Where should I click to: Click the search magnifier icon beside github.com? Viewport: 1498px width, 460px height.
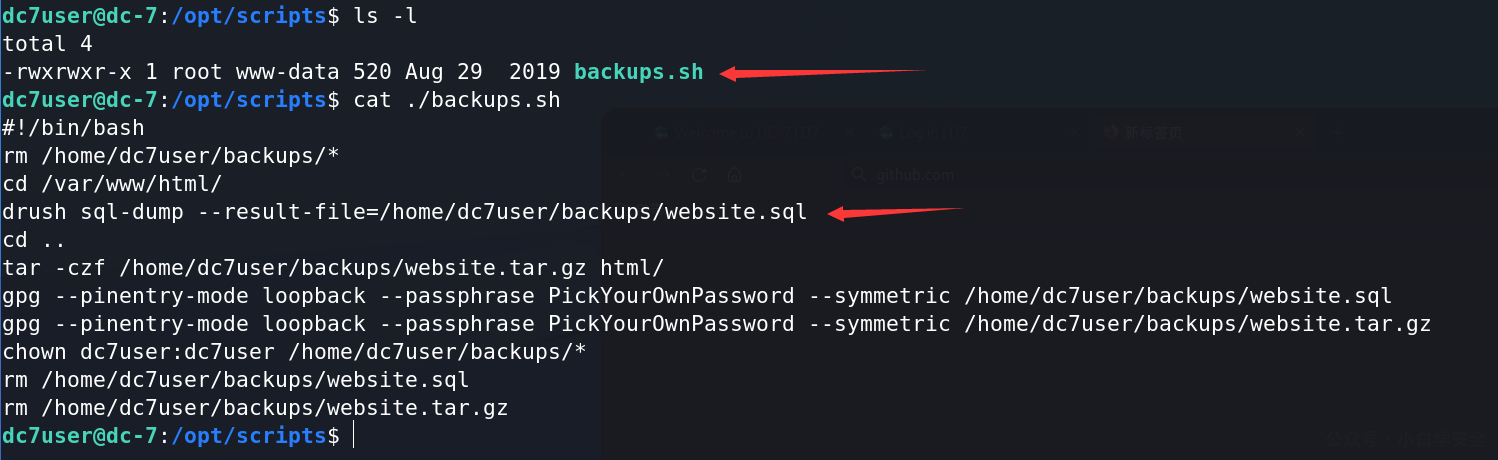[x=858, y=174]
